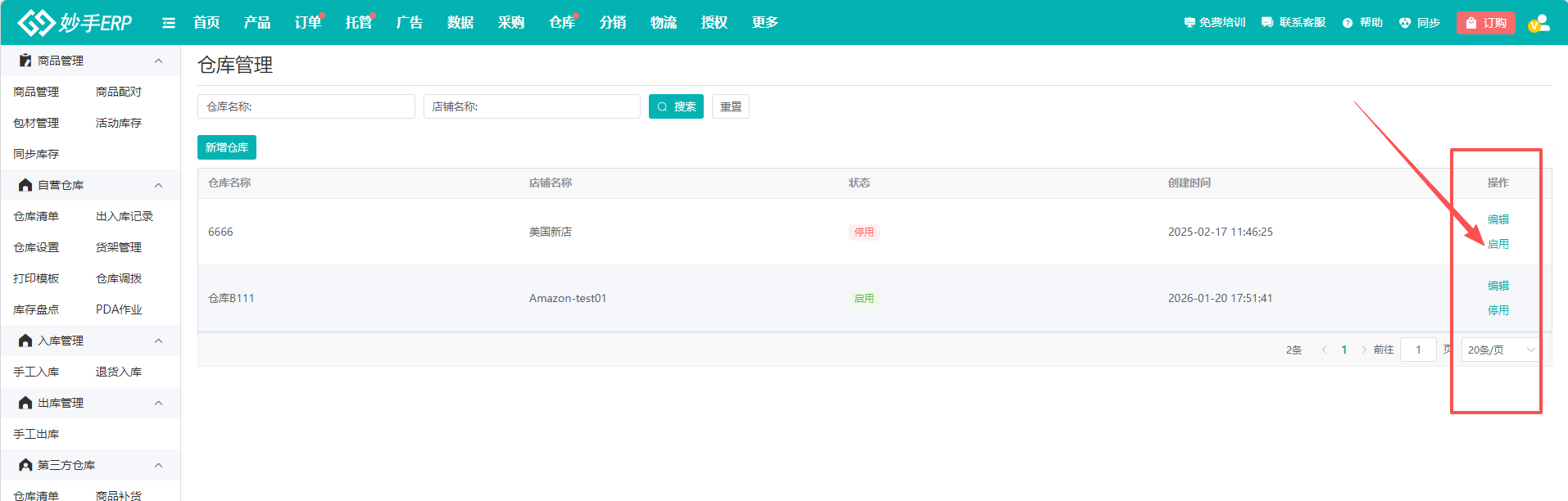
Task: Open the 20条/页 page size dropdown
Action: click(1501, 350)
